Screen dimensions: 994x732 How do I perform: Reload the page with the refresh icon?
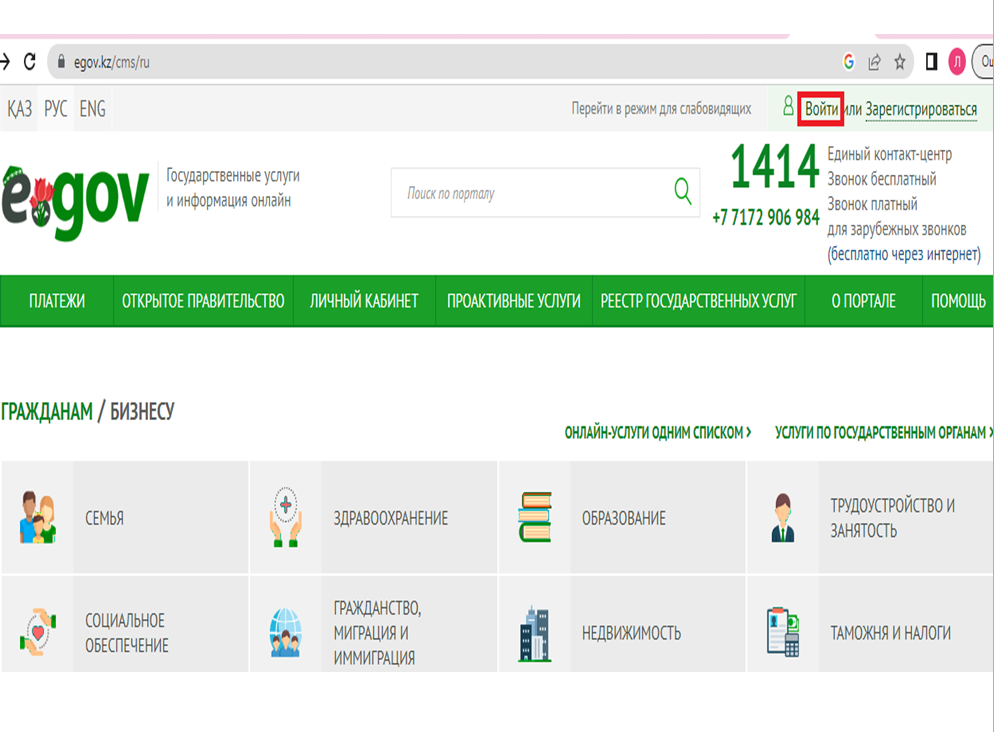[29, 61]
